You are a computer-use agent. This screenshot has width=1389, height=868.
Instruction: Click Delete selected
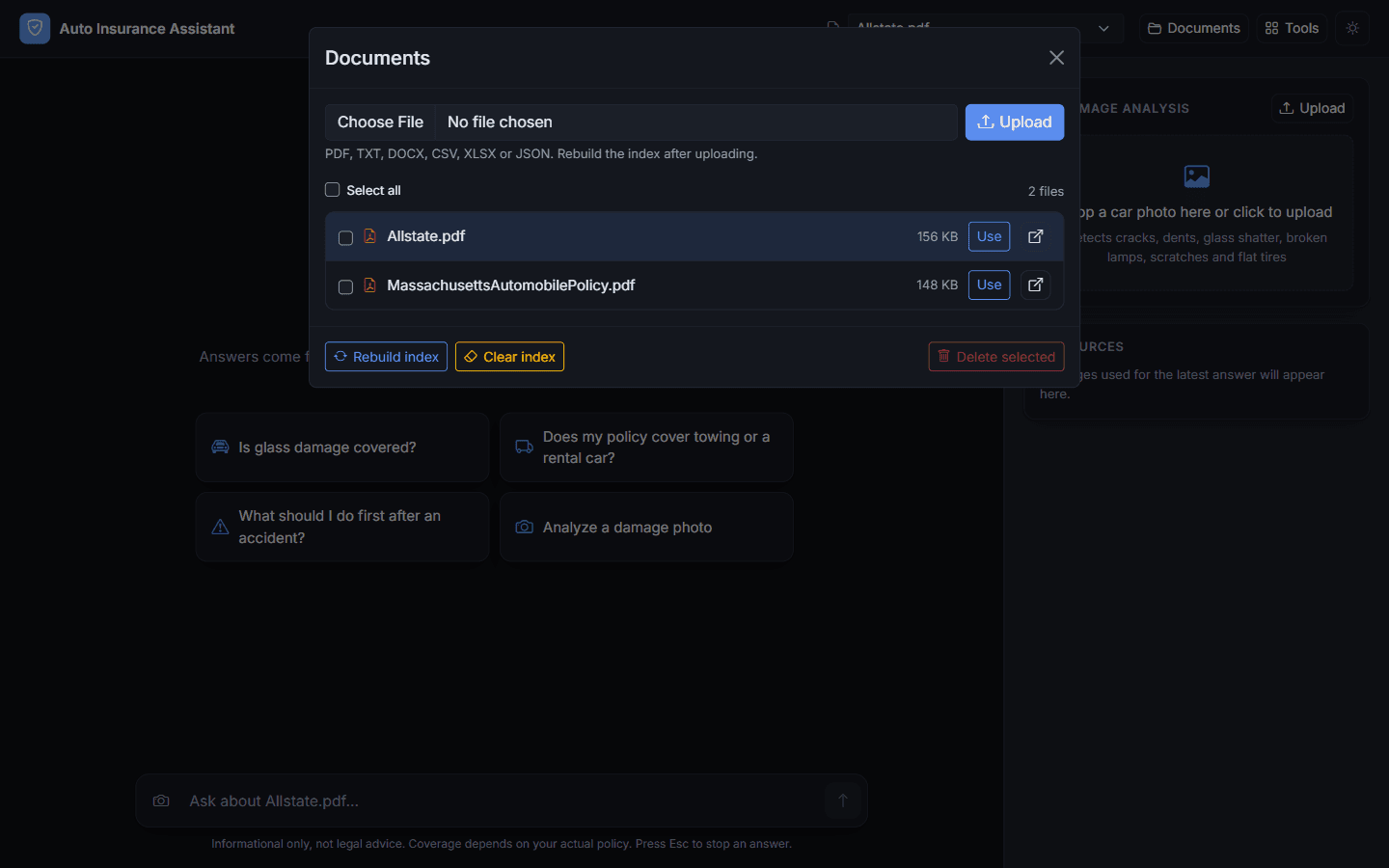pyautogui.click(x=996, y=357)
